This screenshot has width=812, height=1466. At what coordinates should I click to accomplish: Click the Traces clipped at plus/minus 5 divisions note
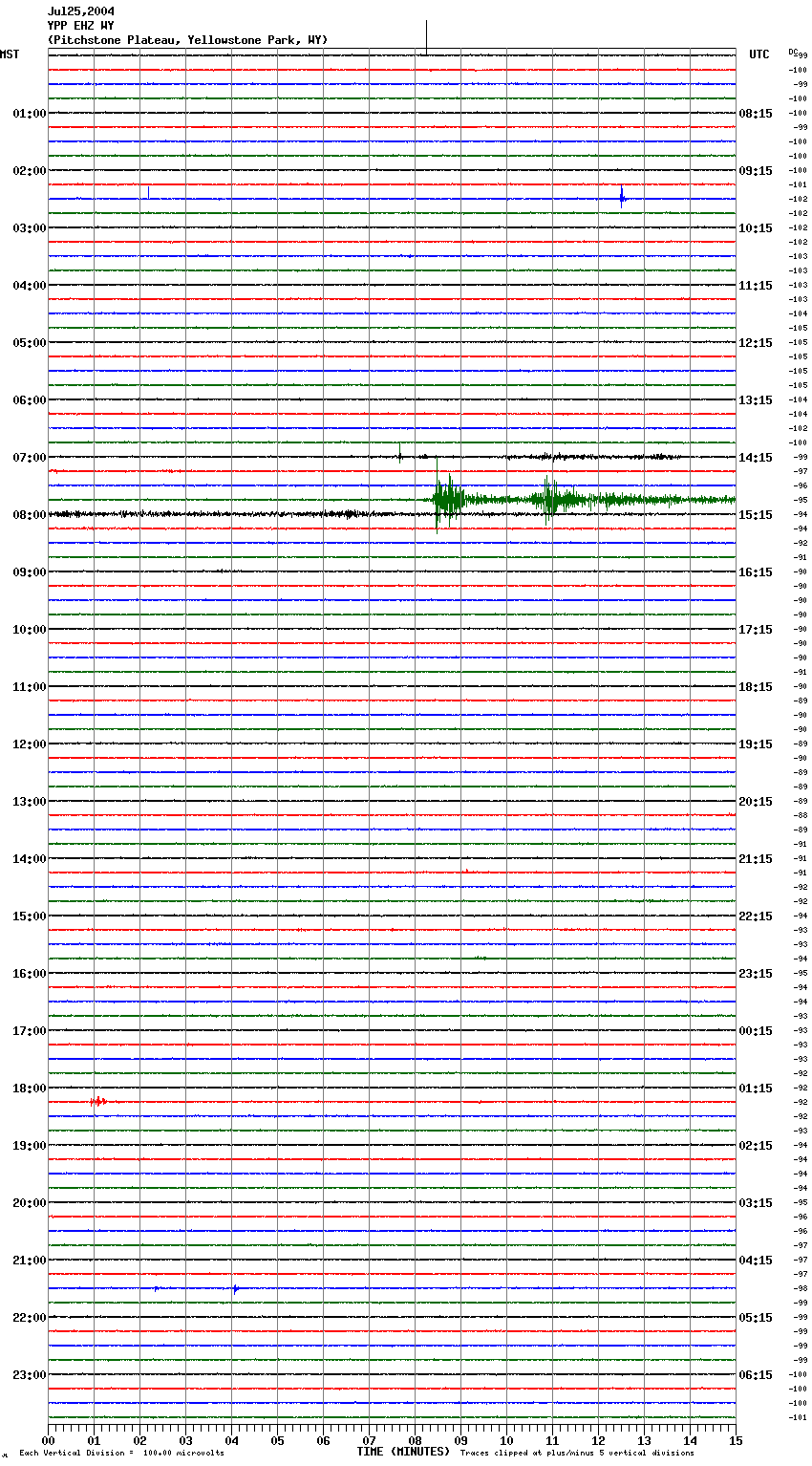(x=577, y=1454)
